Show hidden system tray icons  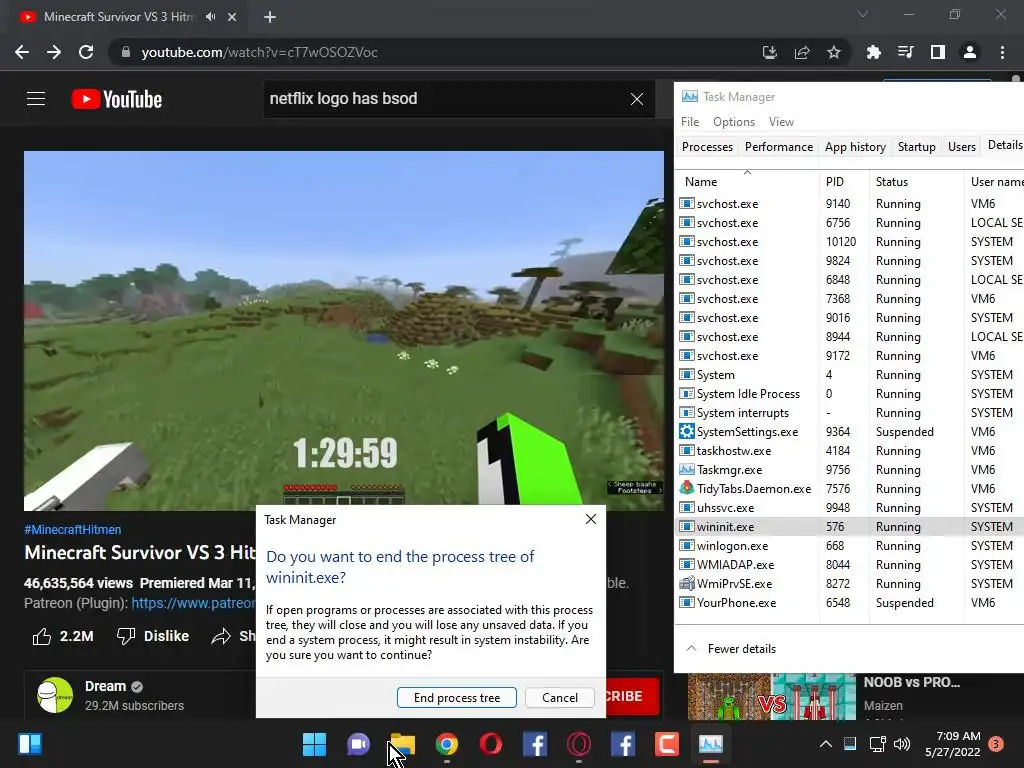[825, 744]
